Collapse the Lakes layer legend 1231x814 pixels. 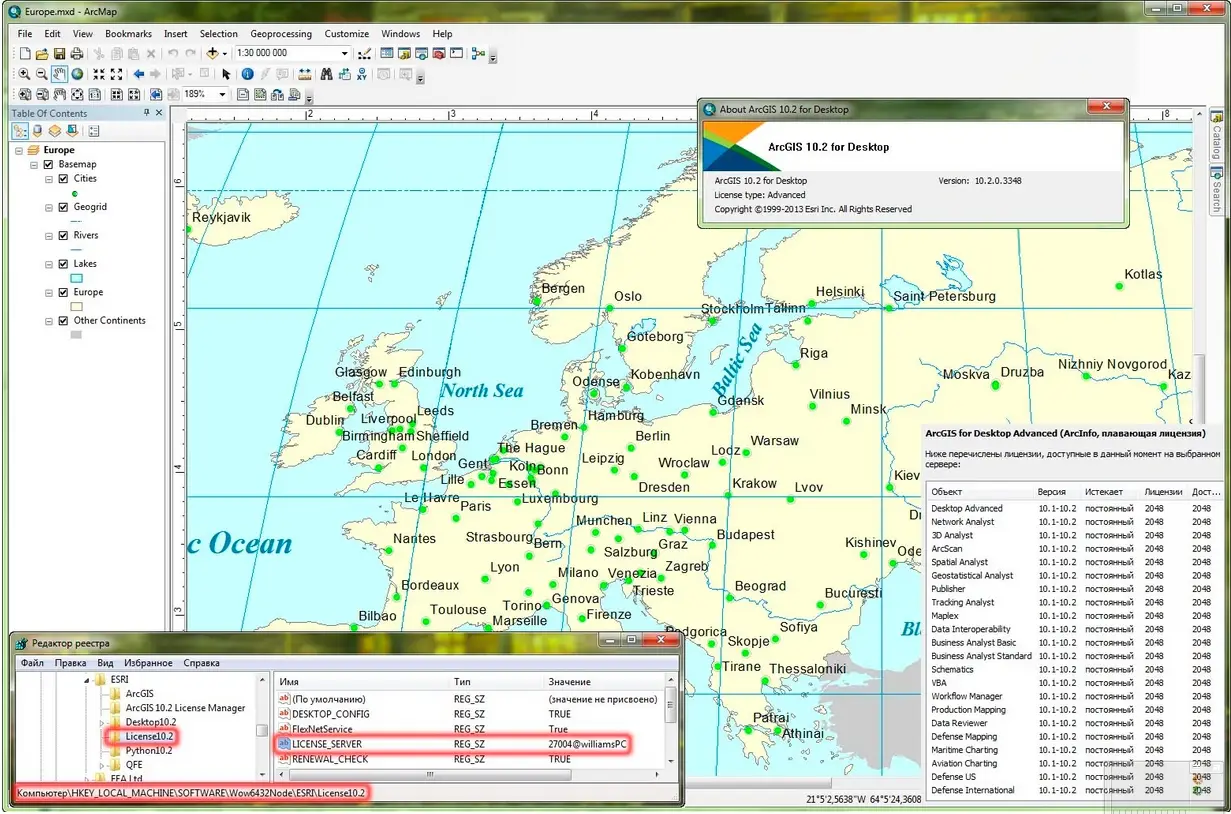click(x=50, y=264)
